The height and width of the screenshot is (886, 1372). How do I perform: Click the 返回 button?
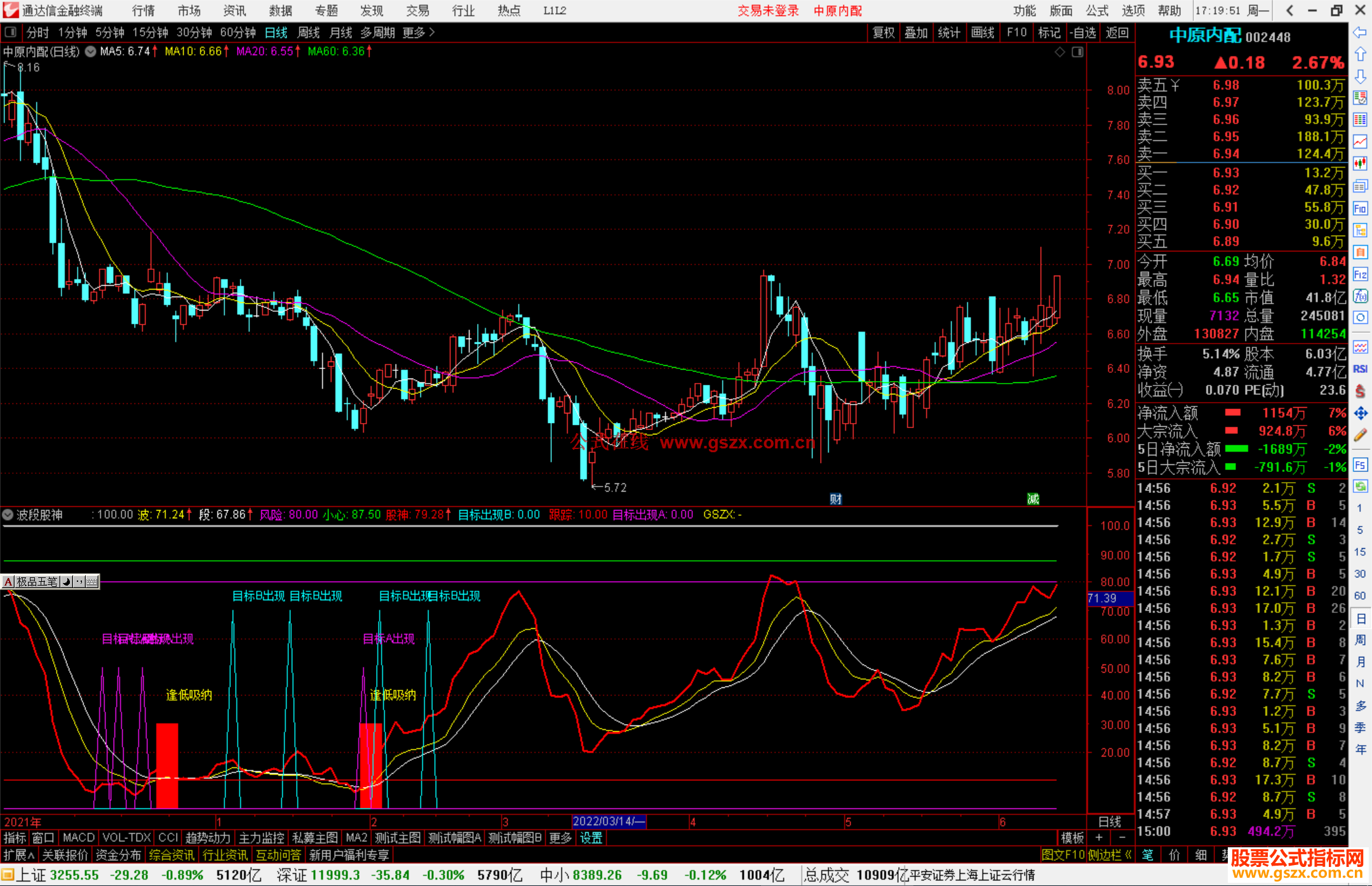1117,32
